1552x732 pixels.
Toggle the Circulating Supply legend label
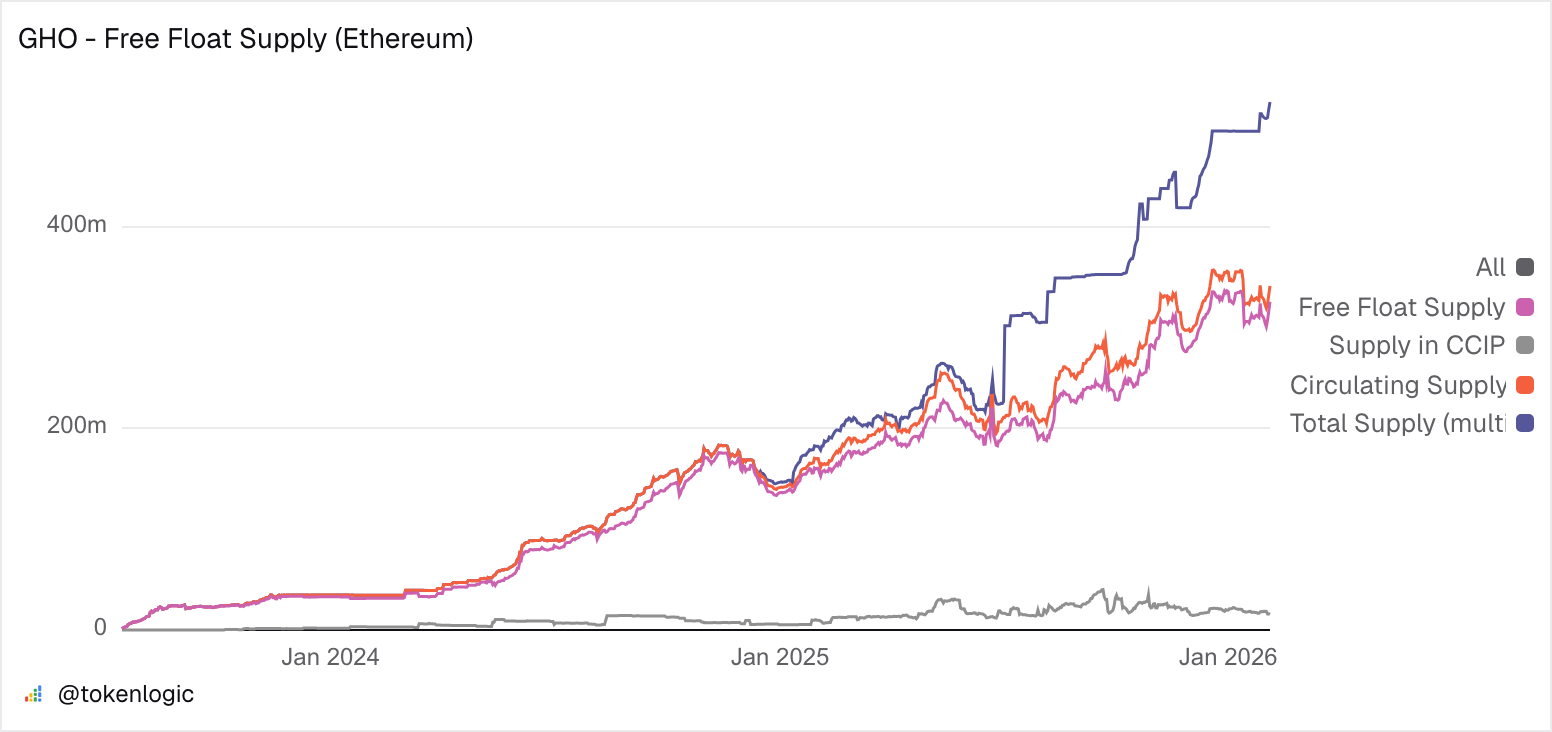coord(1397,385)
